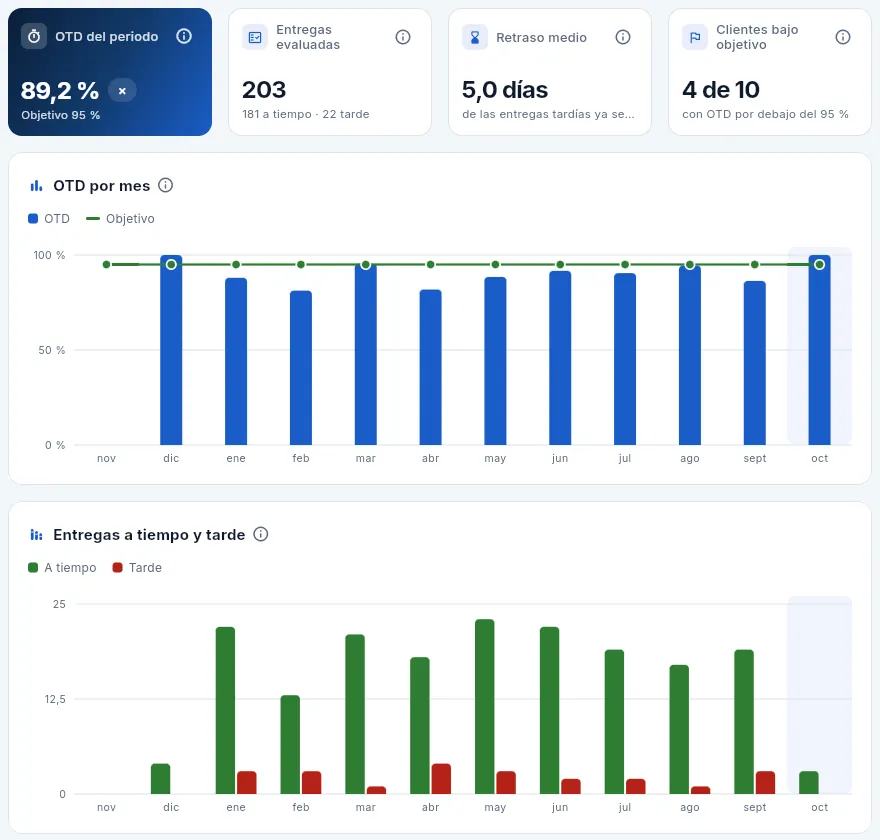This screenshot has height=840, width=880.
Task: Click the x badge next to 89,2 %
Action: click(x=122, y=90)
